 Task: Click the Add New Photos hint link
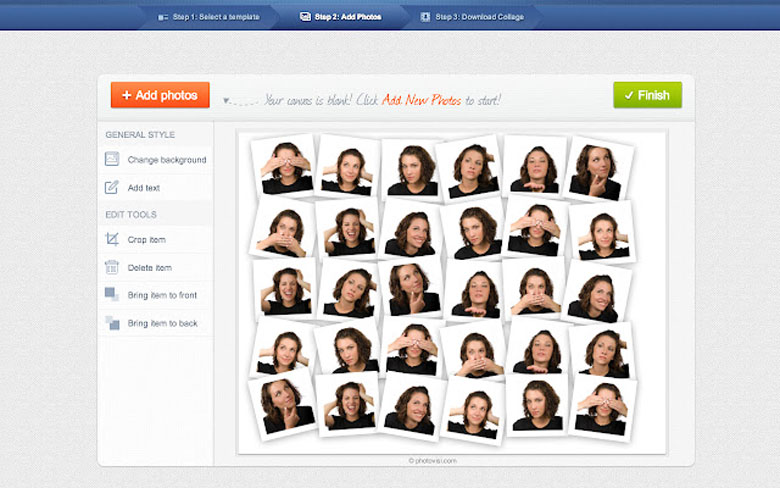(422, 100)
